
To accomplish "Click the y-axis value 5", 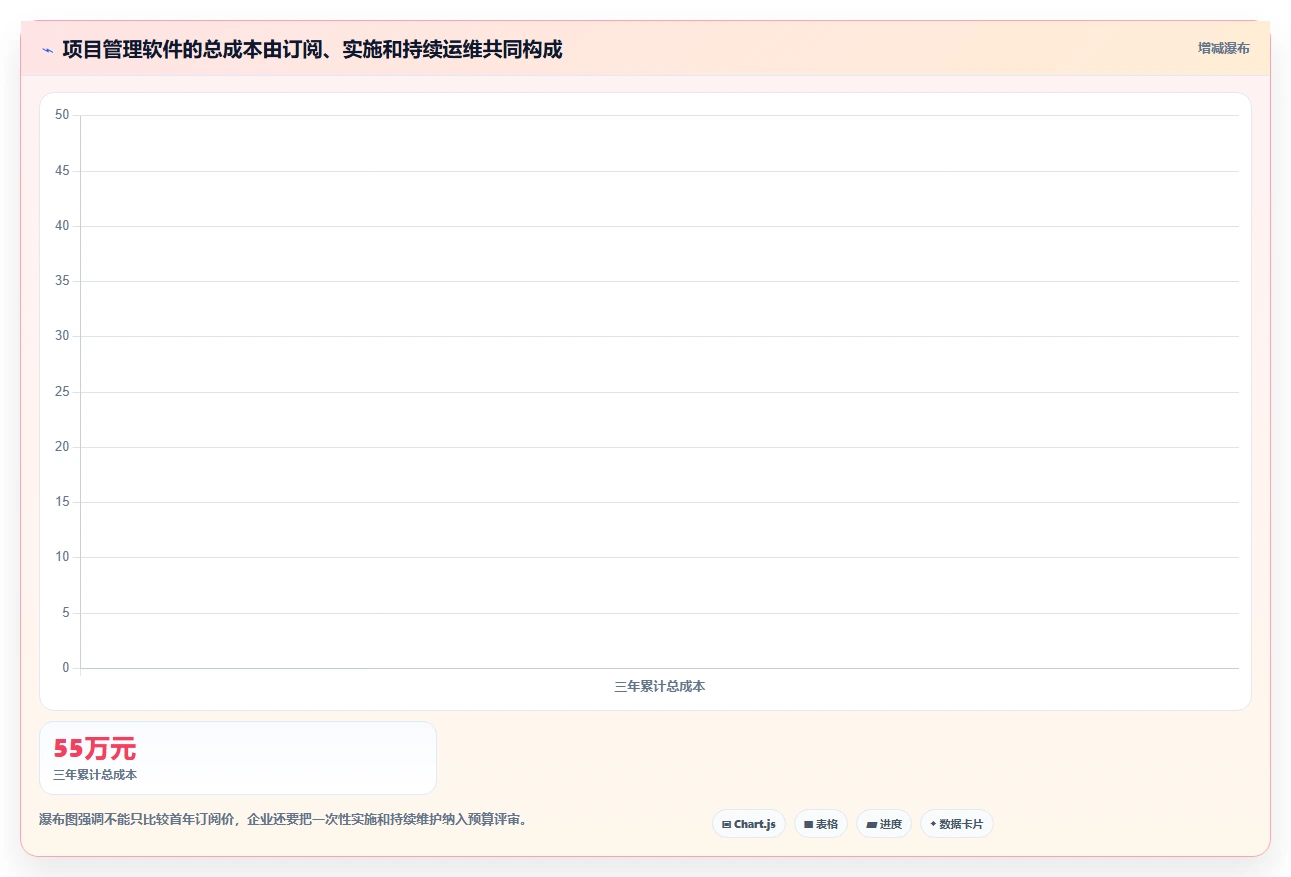I will [66, 613].
